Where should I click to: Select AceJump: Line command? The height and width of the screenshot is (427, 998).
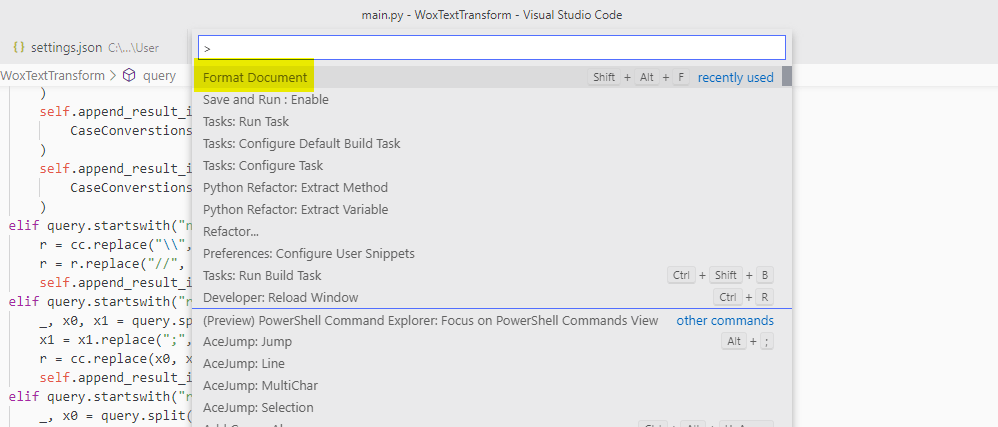[x=243, y=364]
